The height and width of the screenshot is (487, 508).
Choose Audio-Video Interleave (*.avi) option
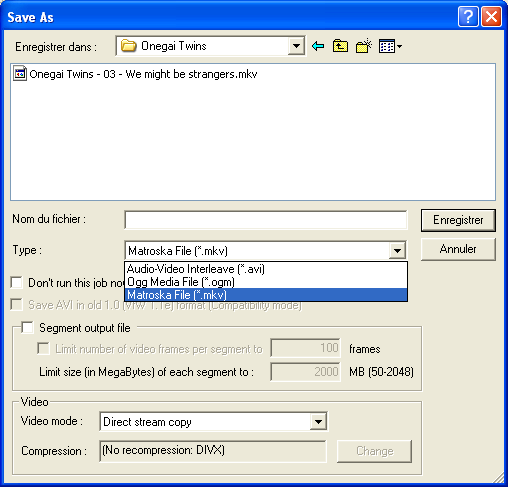click(x=266, y=269)
